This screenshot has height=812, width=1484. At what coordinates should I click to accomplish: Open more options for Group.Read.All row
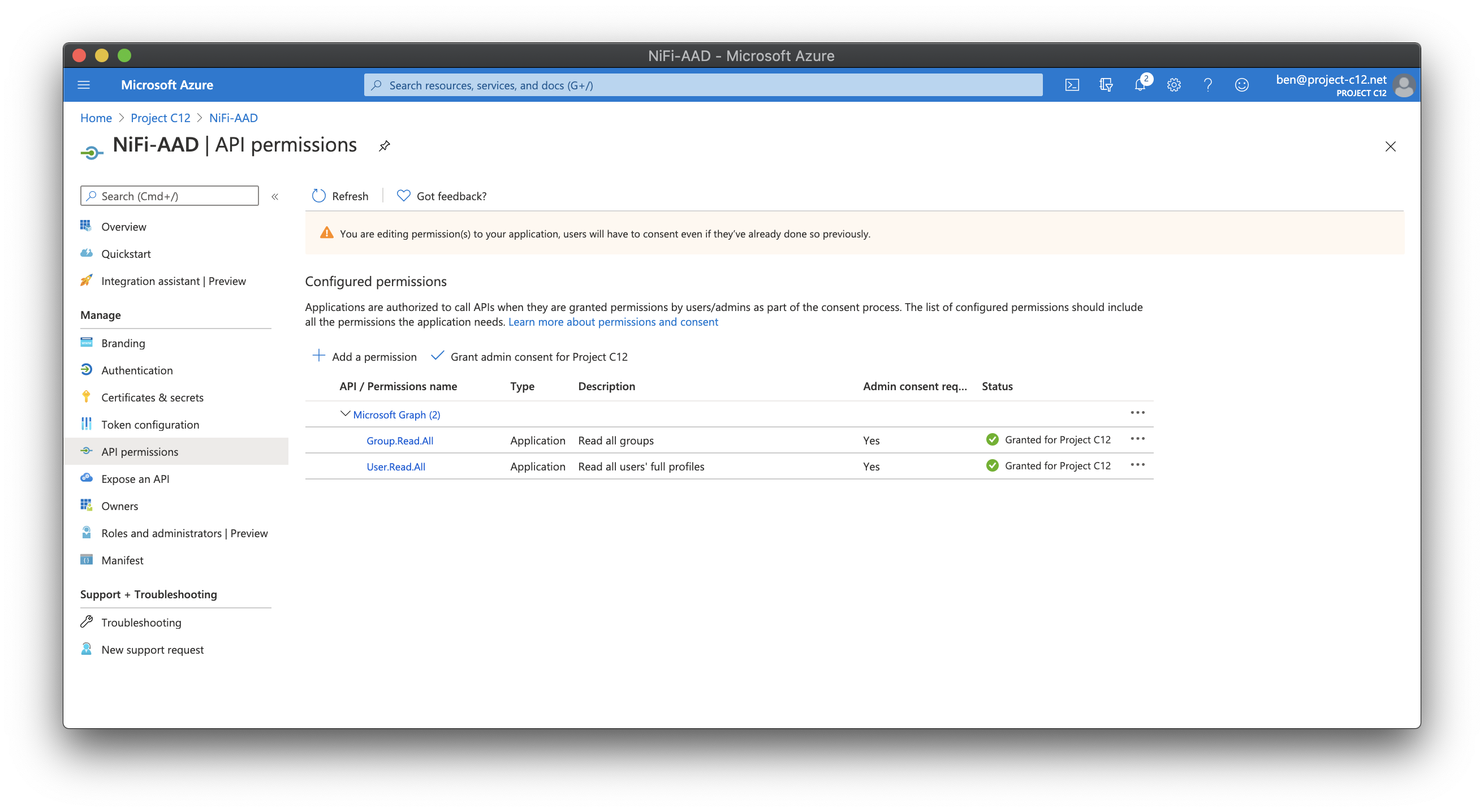pos(1137,439)
